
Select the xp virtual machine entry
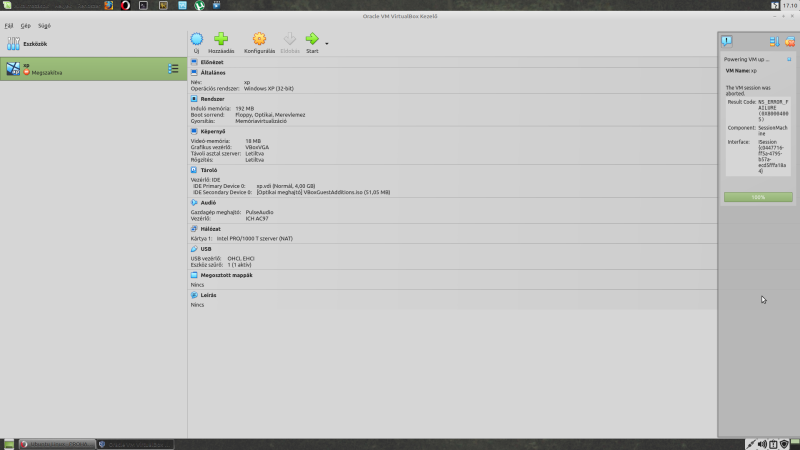[x=93, y=69]
